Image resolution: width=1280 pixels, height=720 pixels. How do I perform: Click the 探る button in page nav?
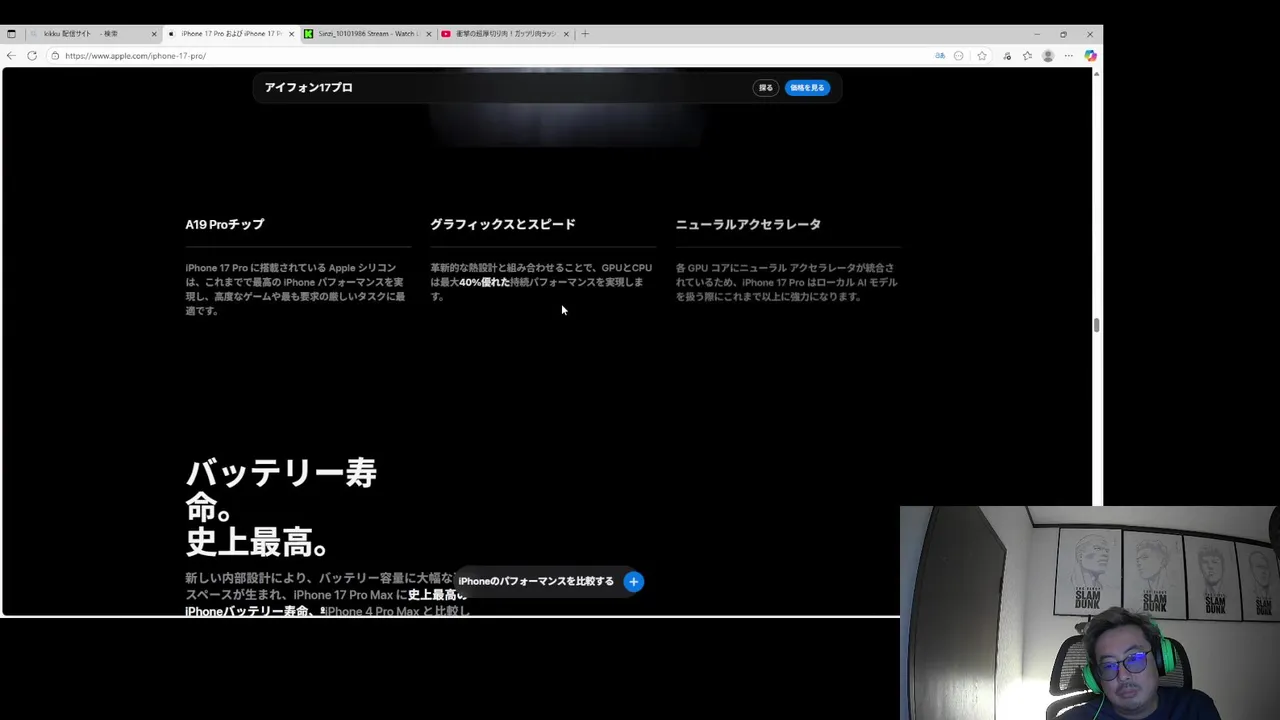point(765,88)
